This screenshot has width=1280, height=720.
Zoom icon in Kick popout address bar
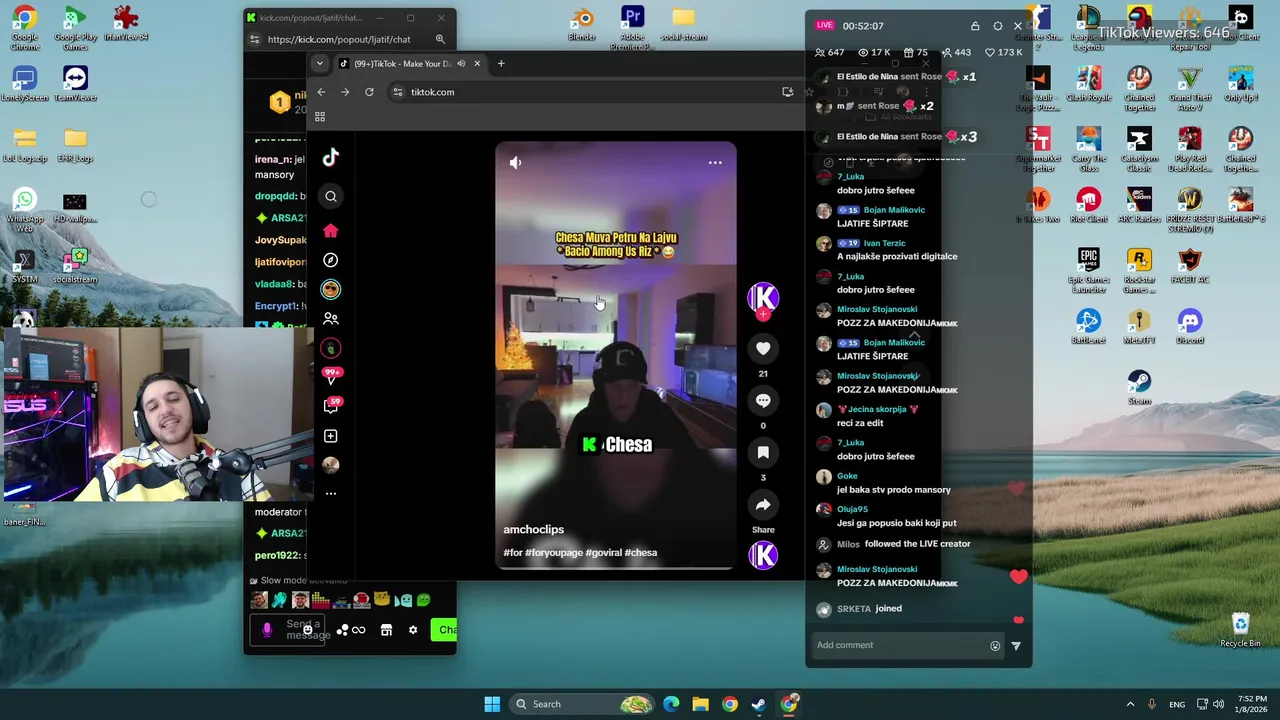(x=440, y=39)
